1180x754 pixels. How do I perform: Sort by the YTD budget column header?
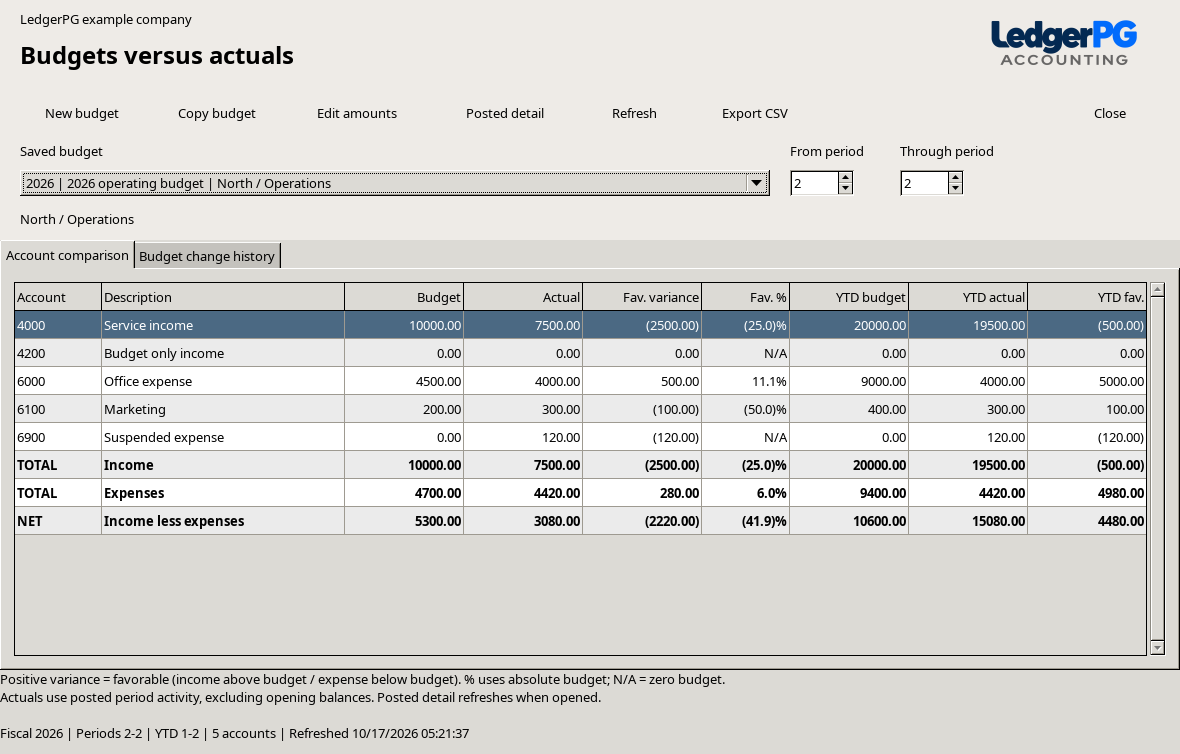click(x=849, y=297)
